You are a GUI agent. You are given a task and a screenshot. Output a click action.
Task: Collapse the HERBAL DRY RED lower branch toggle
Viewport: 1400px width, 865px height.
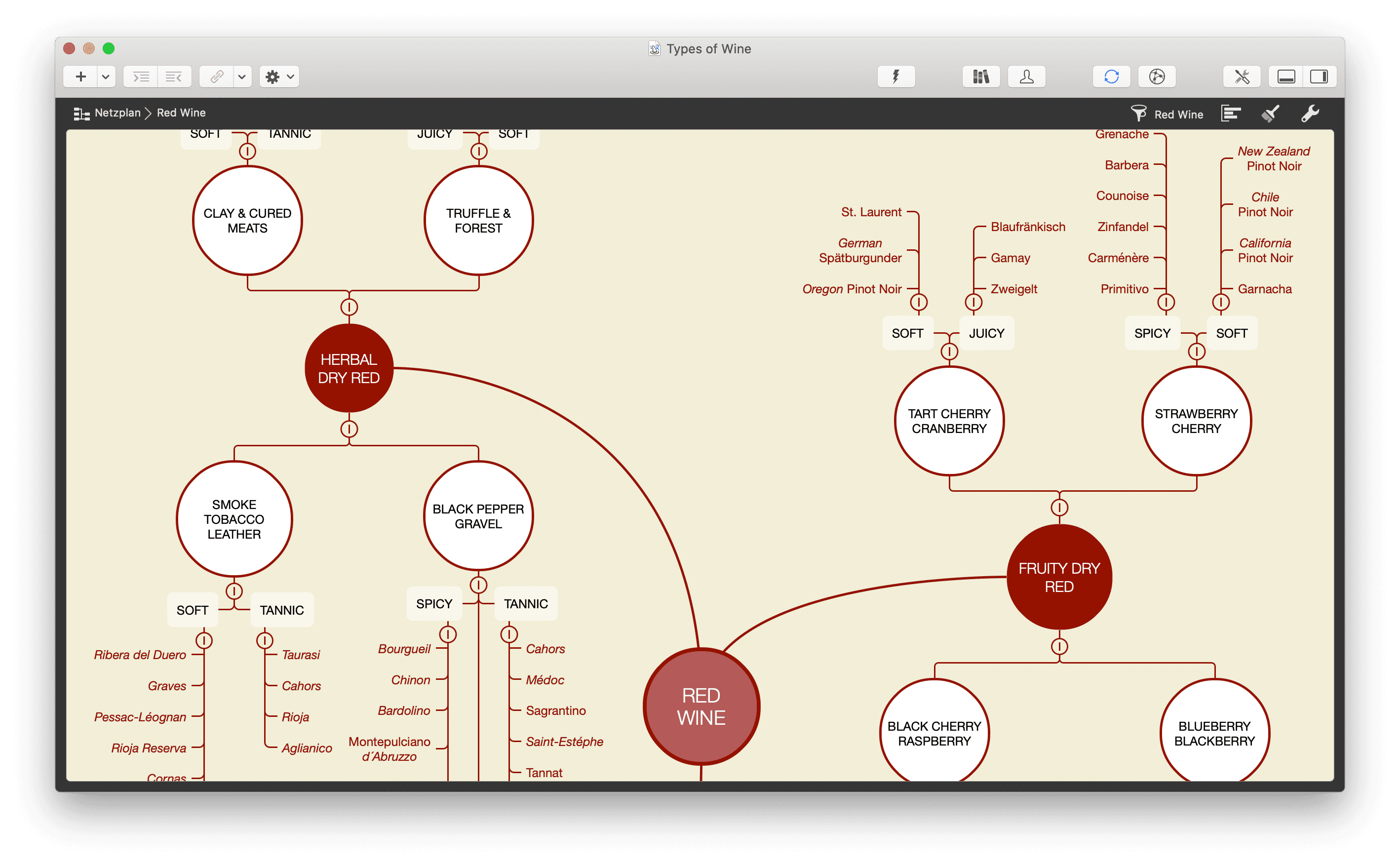pyautogui.click(x=349, y=429)
